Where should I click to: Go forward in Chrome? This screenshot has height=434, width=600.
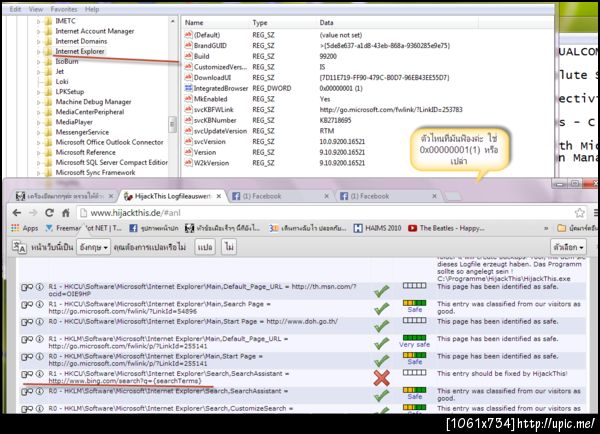point(33,213)
